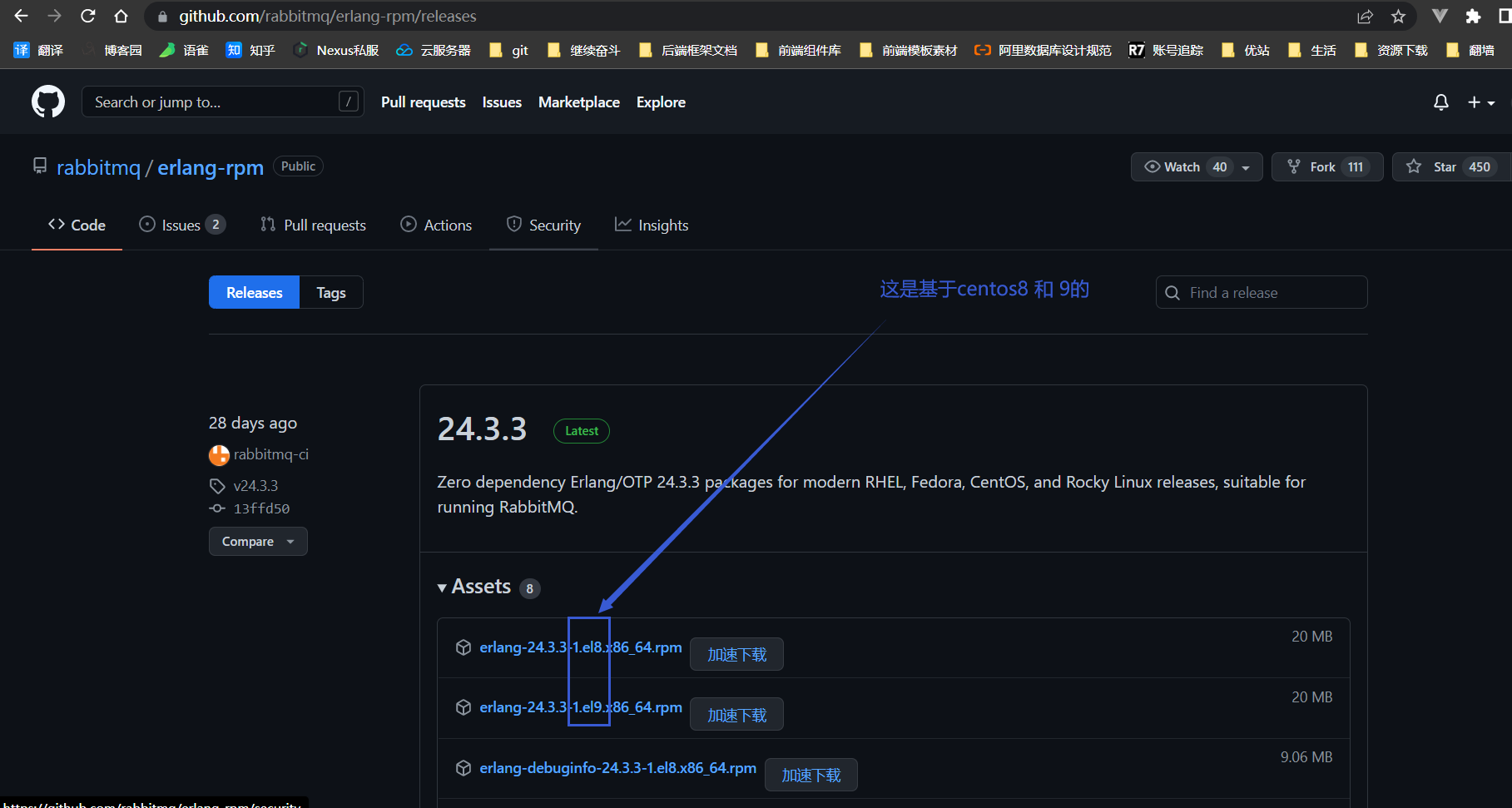Star the repository

(x=1451, y=166)
